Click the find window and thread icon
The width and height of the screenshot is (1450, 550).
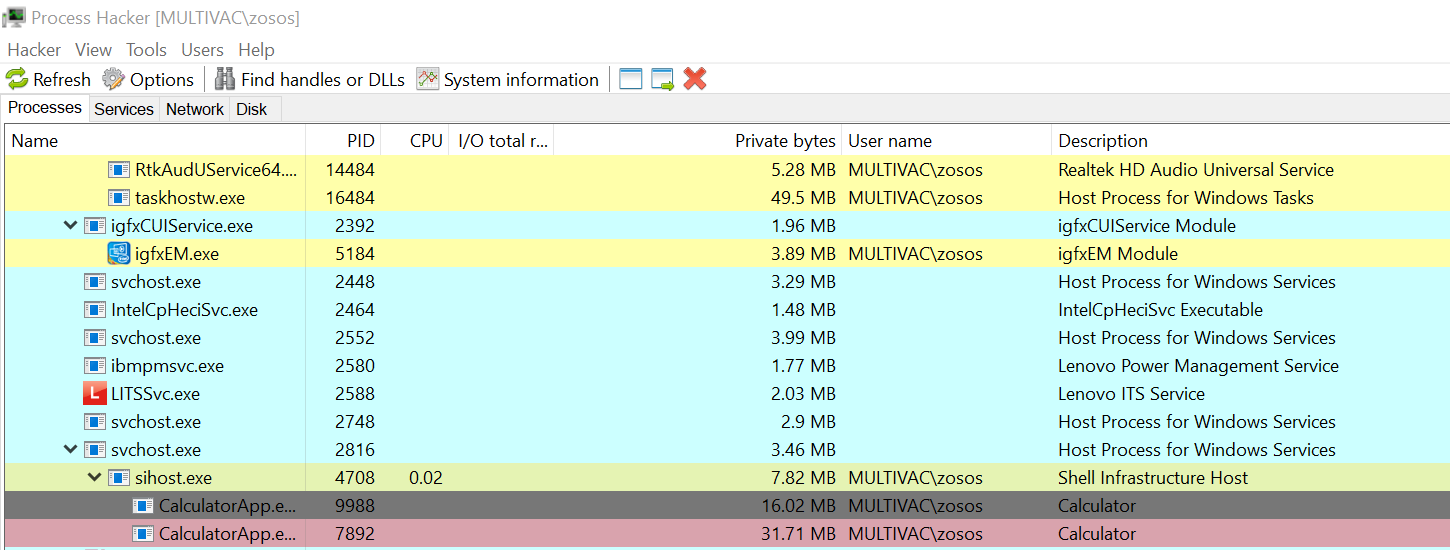(662, 79)
